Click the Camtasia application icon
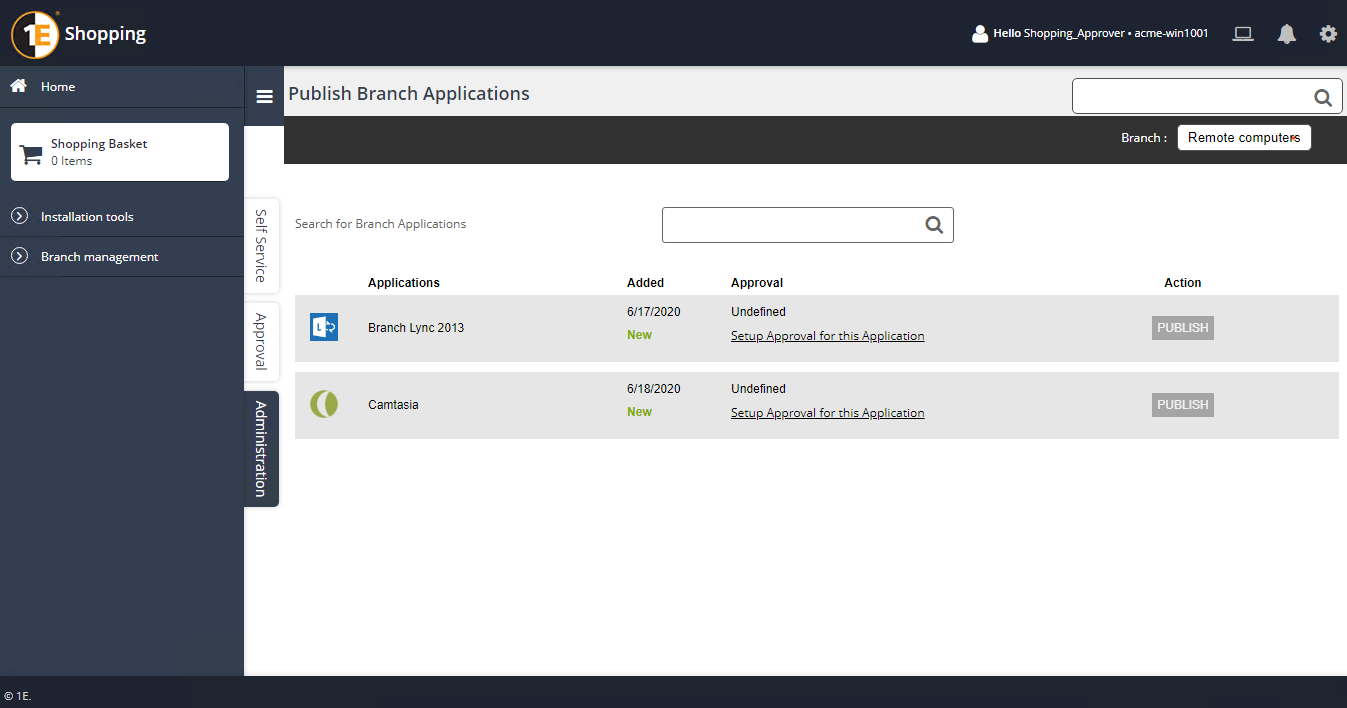Screen dimensions: 1347x708 pos(324,404)
